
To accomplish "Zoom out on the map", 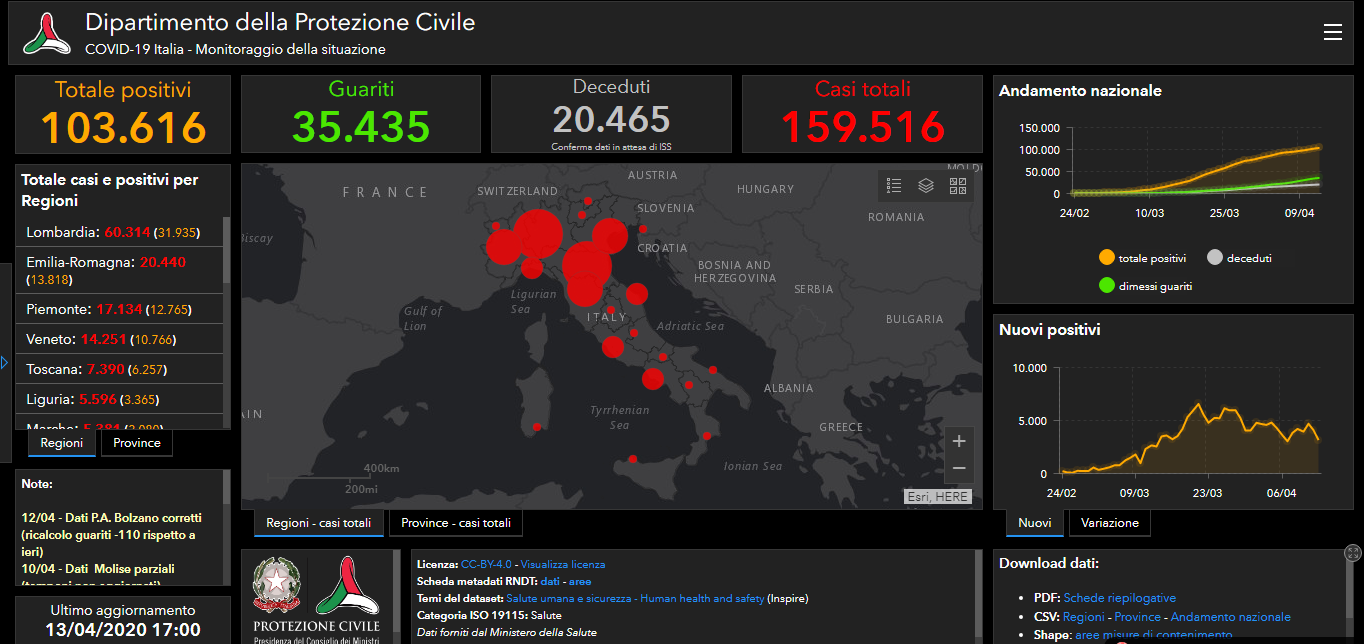I will tap(959, 468).
